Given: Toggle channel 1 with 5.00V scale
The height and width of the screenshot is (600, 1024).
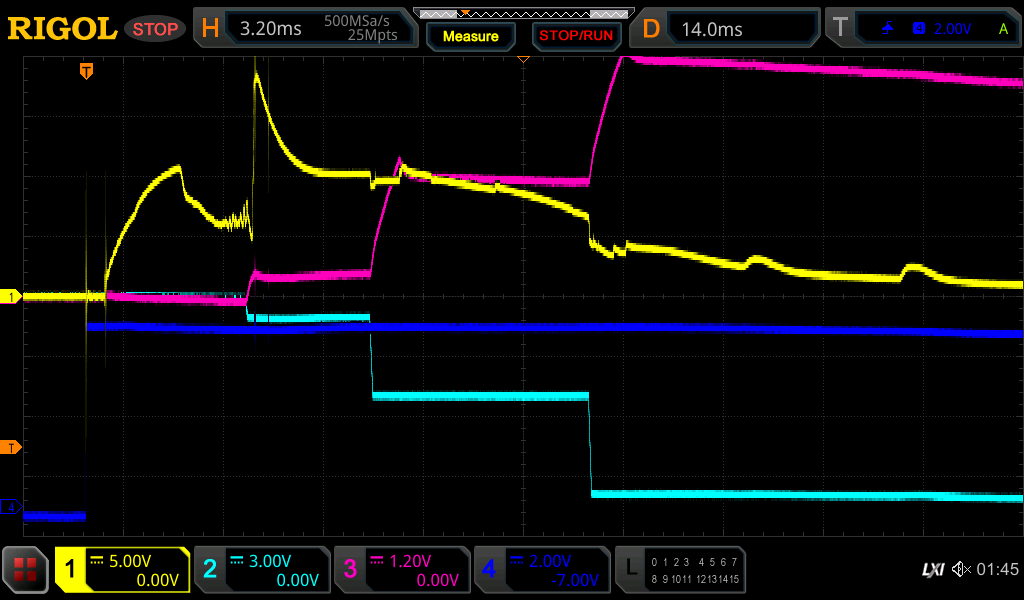Looking at the screenshot, I should tap(122, 570).
